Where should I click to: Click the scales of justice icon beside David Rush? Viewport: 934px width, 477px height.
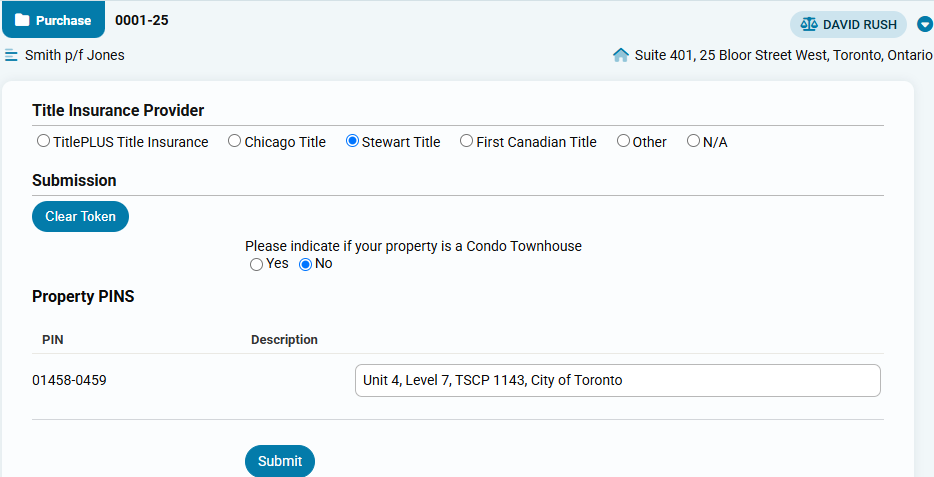pos(809,24)
